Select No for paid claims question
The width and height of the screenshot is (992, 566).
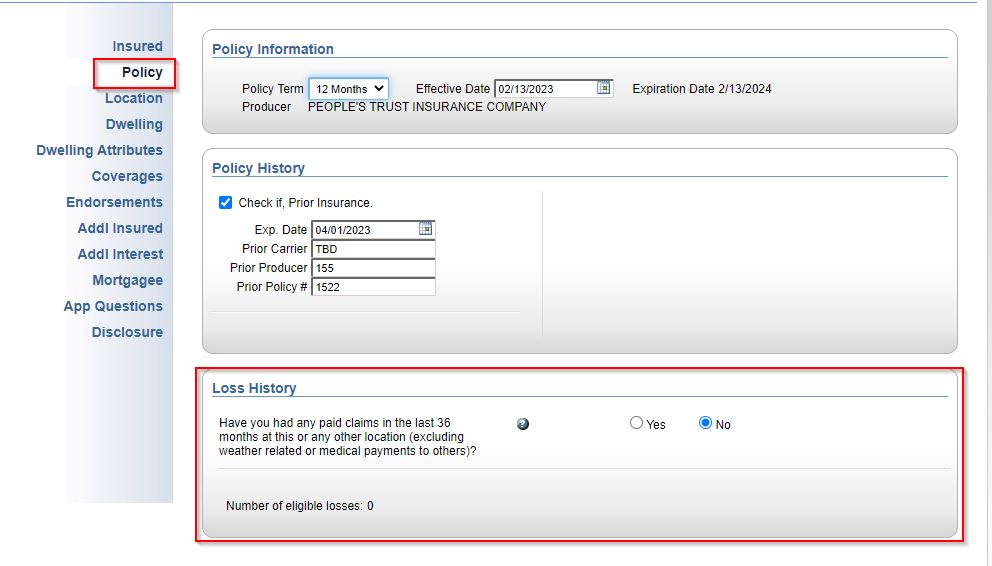(706, 423)
